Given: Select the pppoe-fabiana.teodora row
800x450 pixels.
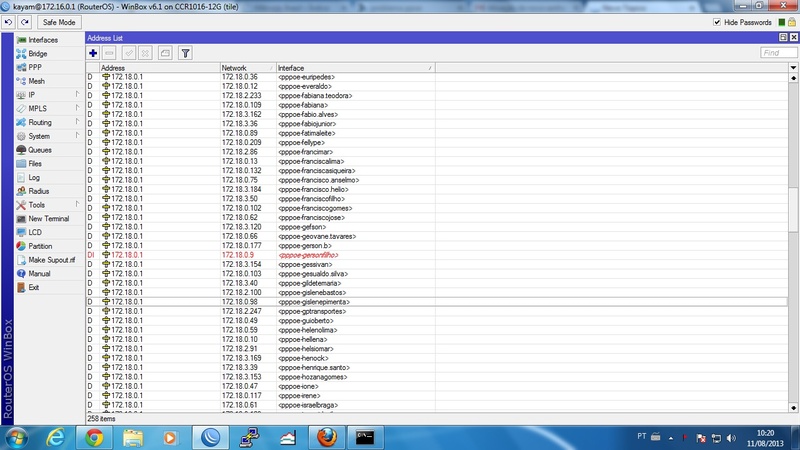Looking at the screenshot, I should (437, 95).
